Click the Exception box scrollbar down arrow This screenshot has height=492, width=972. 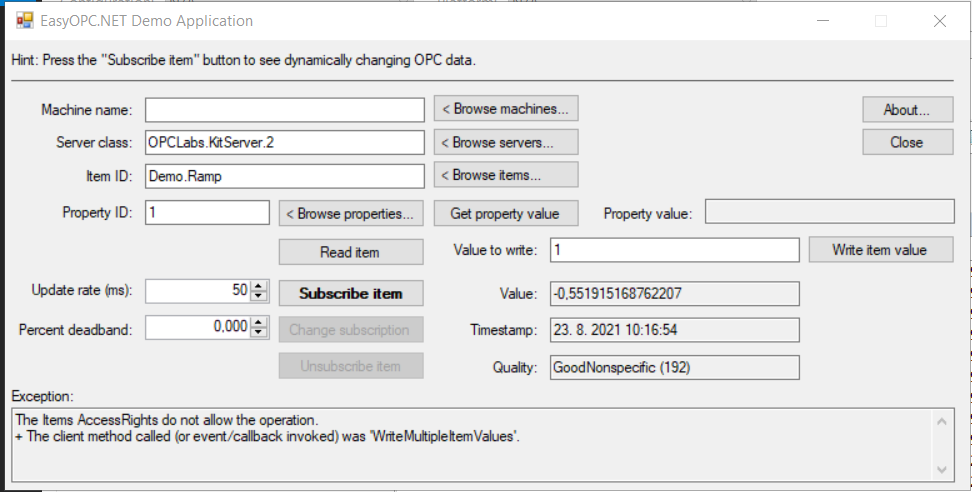(942, 470)
